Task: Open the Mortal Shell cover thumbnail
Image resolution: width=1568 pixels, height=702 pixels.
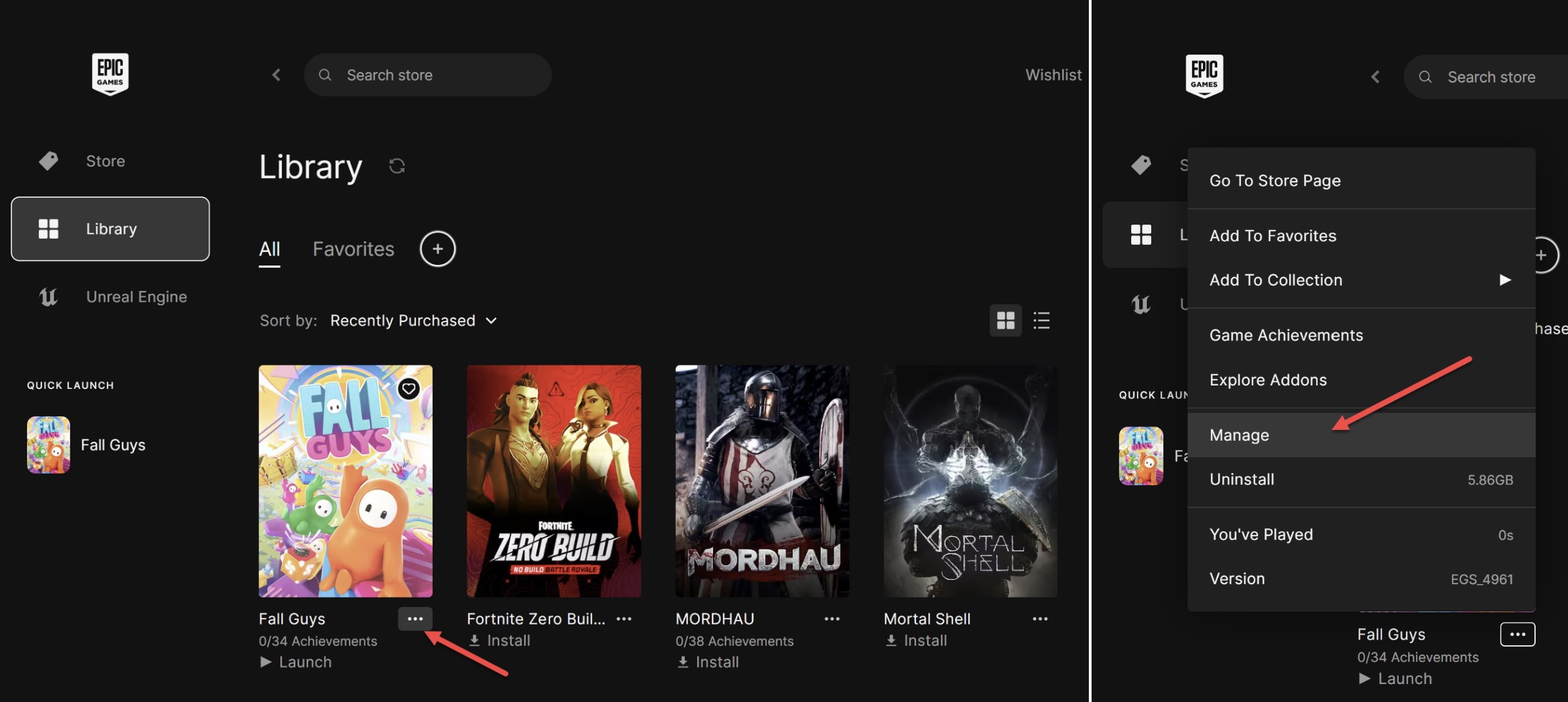Action: (x=970, y=481)
